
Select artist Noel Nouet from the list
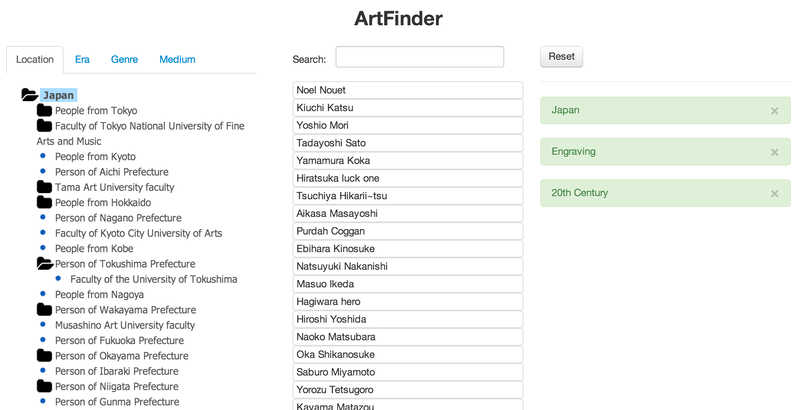(x=408, y=90)
